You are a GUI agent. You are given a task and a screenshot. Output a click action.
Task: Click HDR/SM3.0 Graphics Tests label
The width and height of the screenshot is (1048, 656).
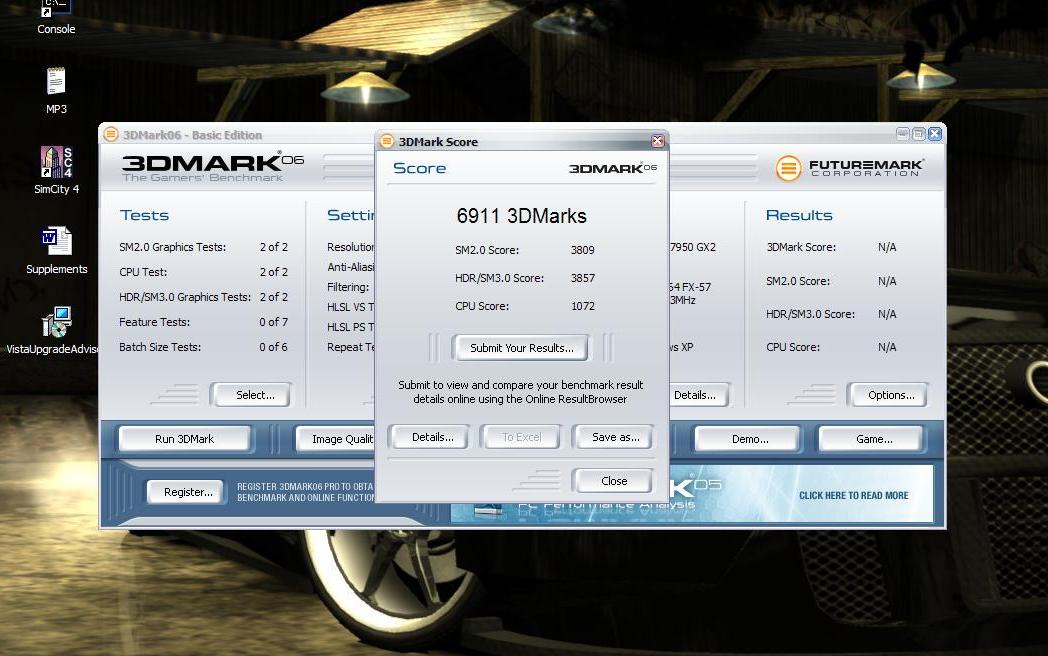185,297
